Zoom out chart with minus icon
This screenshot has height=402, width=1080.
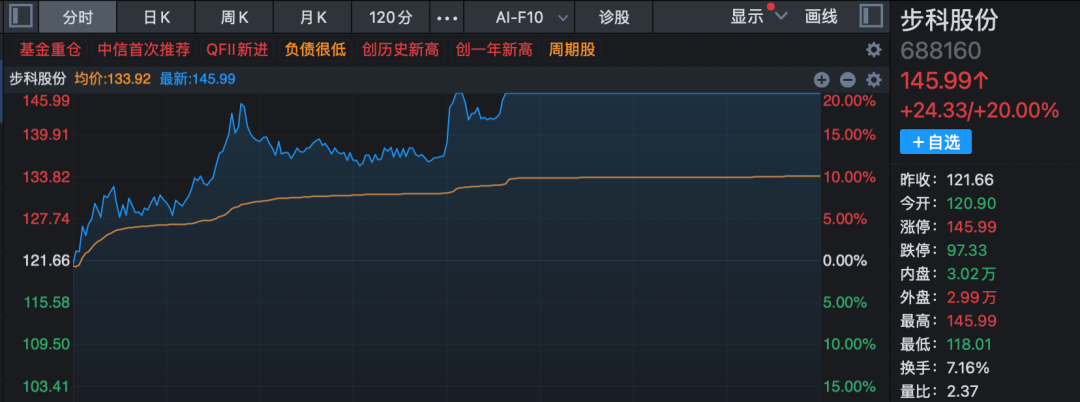click(x=847, y=79)
